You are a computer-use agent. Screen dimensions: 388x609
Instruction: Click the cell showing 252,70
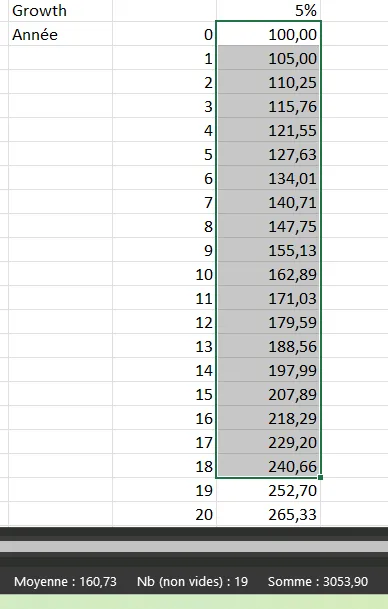268,490
